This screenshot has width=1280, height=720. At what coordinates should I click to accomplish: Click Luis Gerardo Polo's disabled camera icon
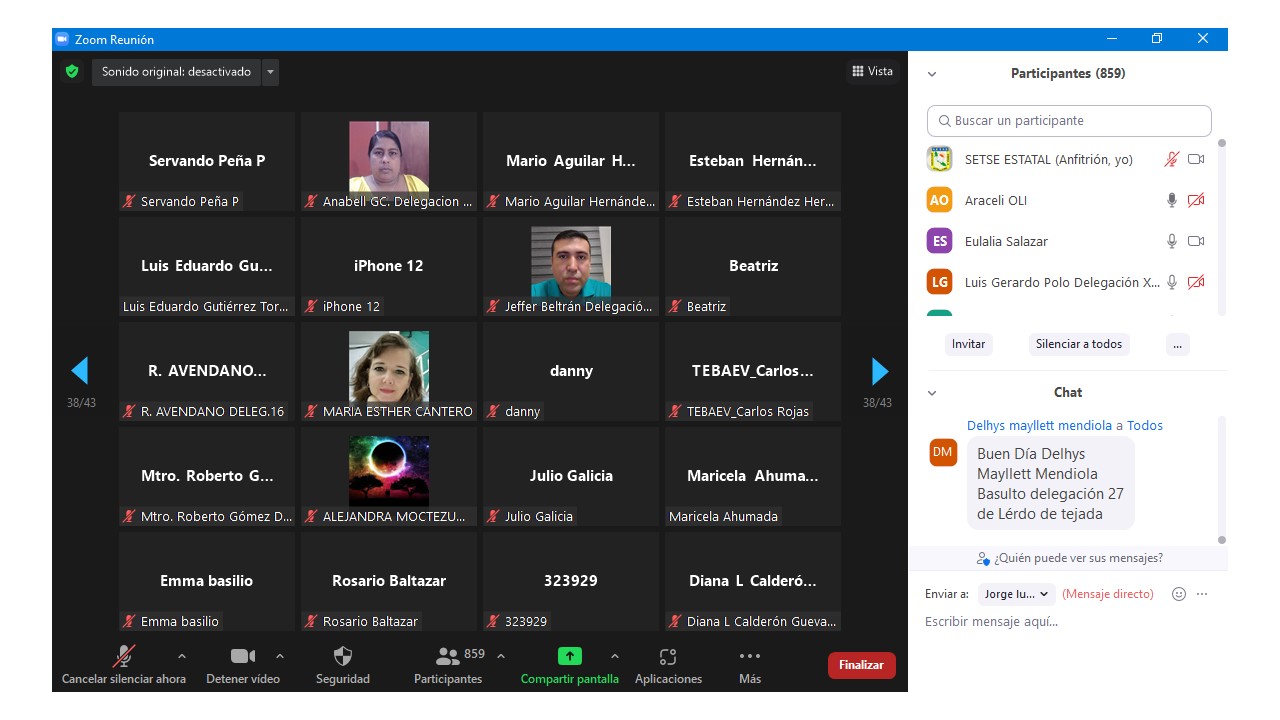1196,282
